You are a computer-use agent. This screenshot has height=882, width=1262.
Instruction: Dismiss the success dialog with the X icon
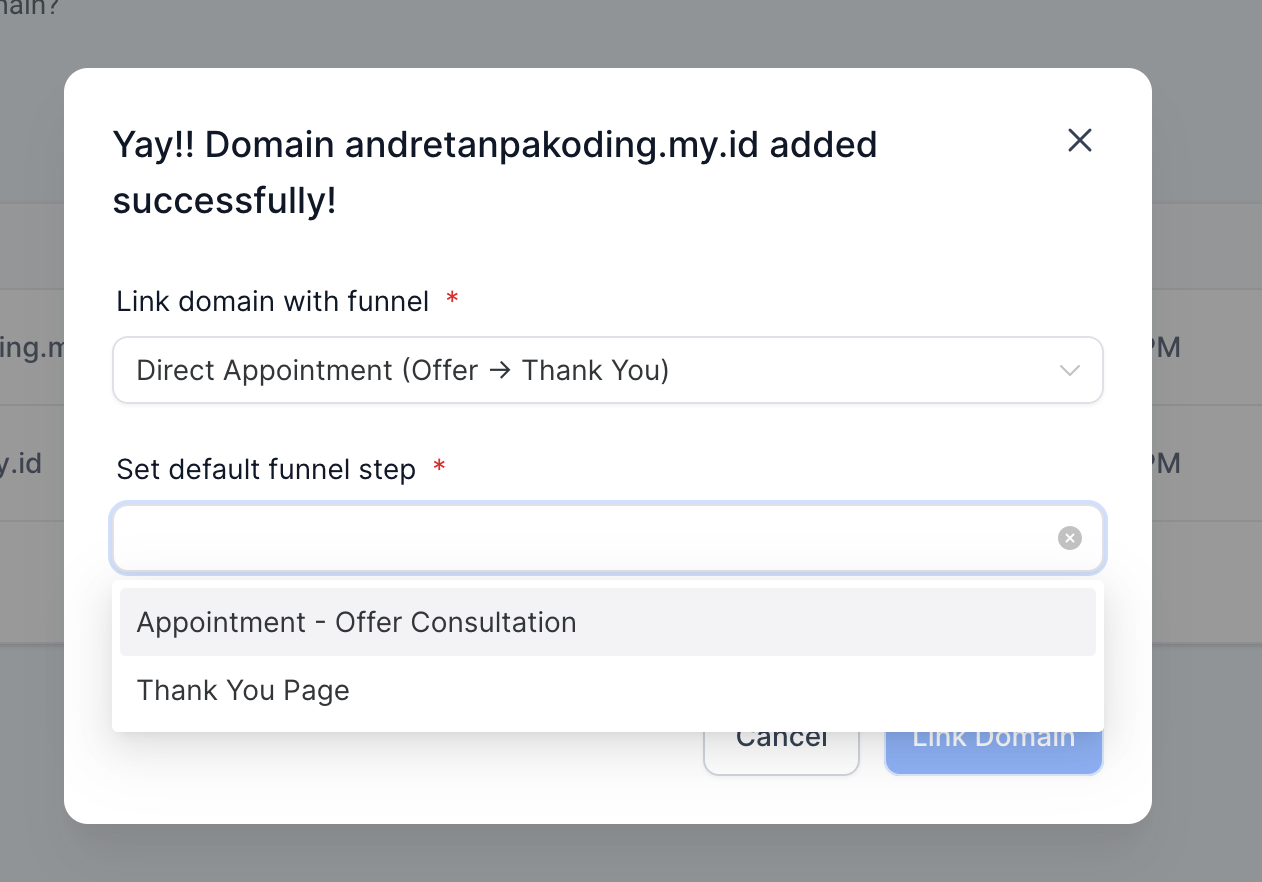pos(1080,140)
